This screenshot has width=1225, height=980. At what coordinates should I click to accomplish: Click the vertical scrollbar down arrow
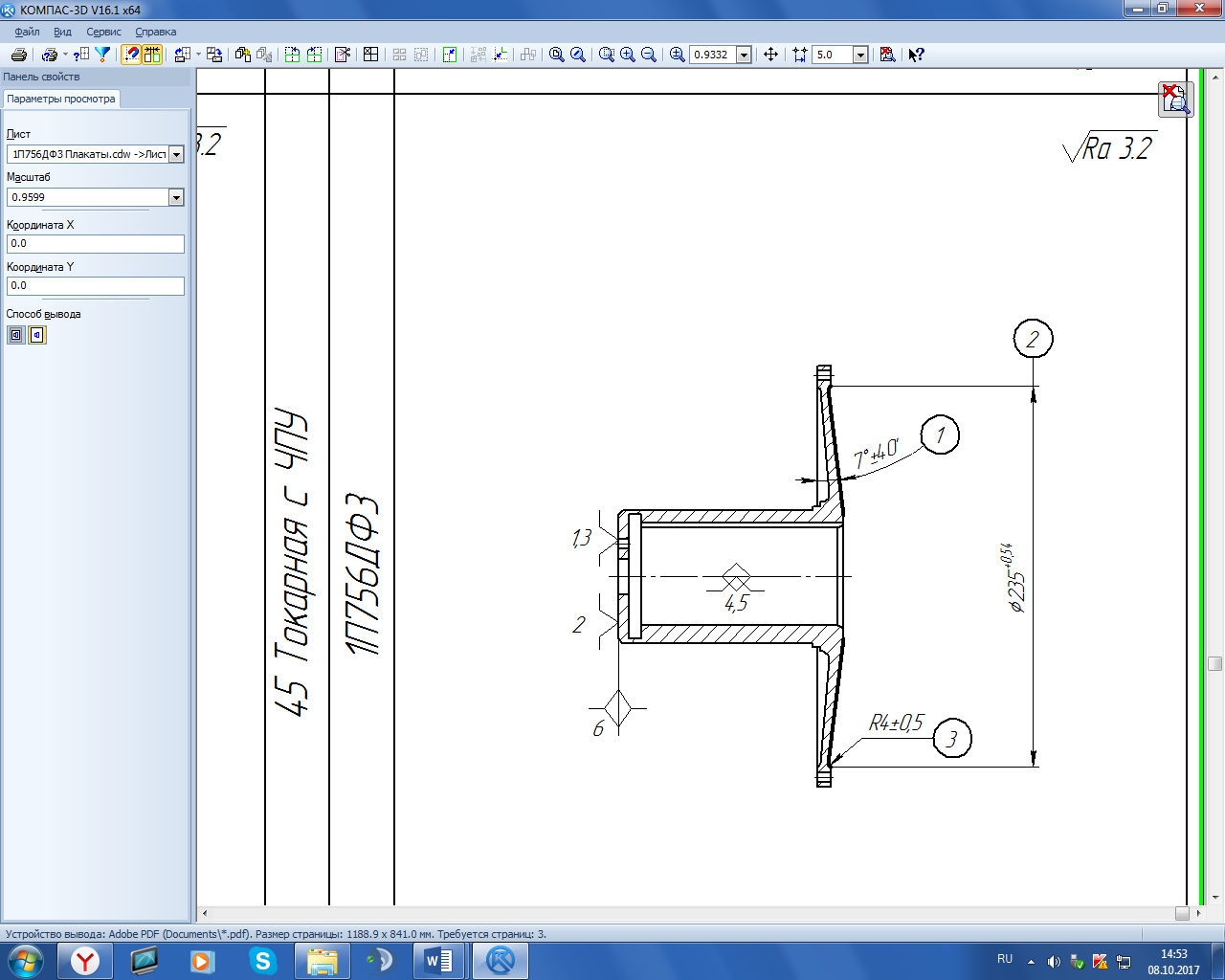point(1214,898)
